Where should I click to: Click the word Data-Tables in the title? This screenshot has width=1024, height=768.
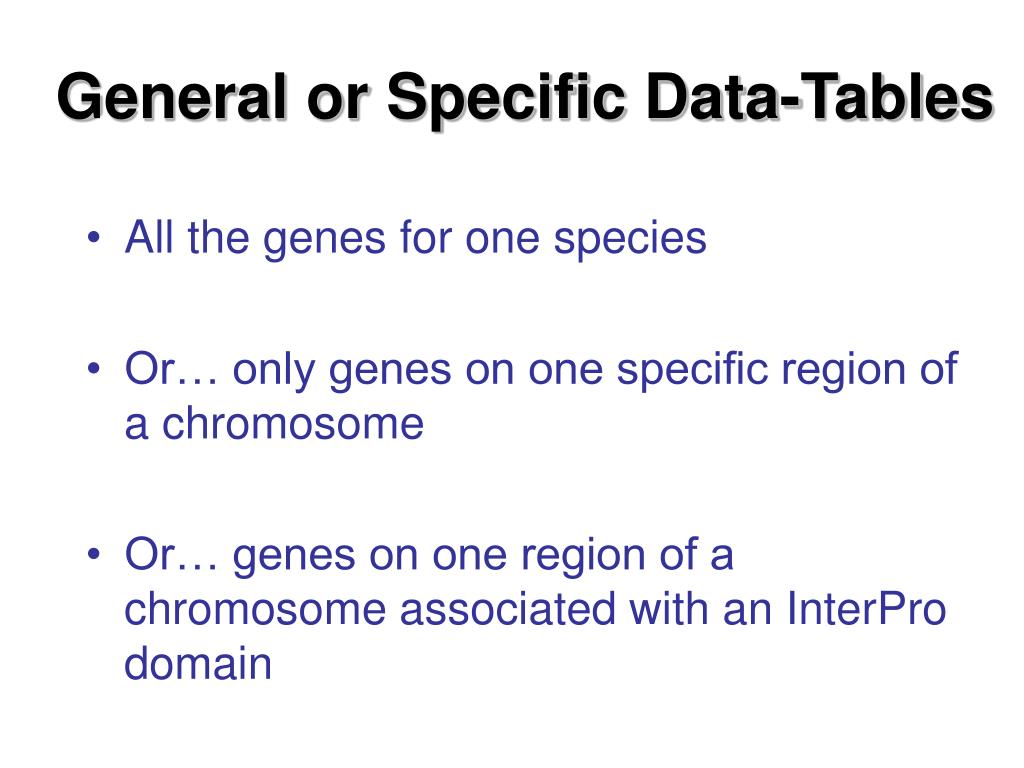819,97
